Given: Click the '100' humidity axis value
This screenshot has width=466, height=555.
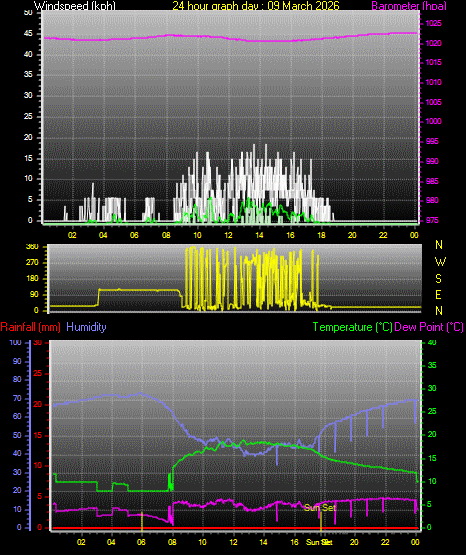Looking at the screenshot, I should [x=15, y=343].
